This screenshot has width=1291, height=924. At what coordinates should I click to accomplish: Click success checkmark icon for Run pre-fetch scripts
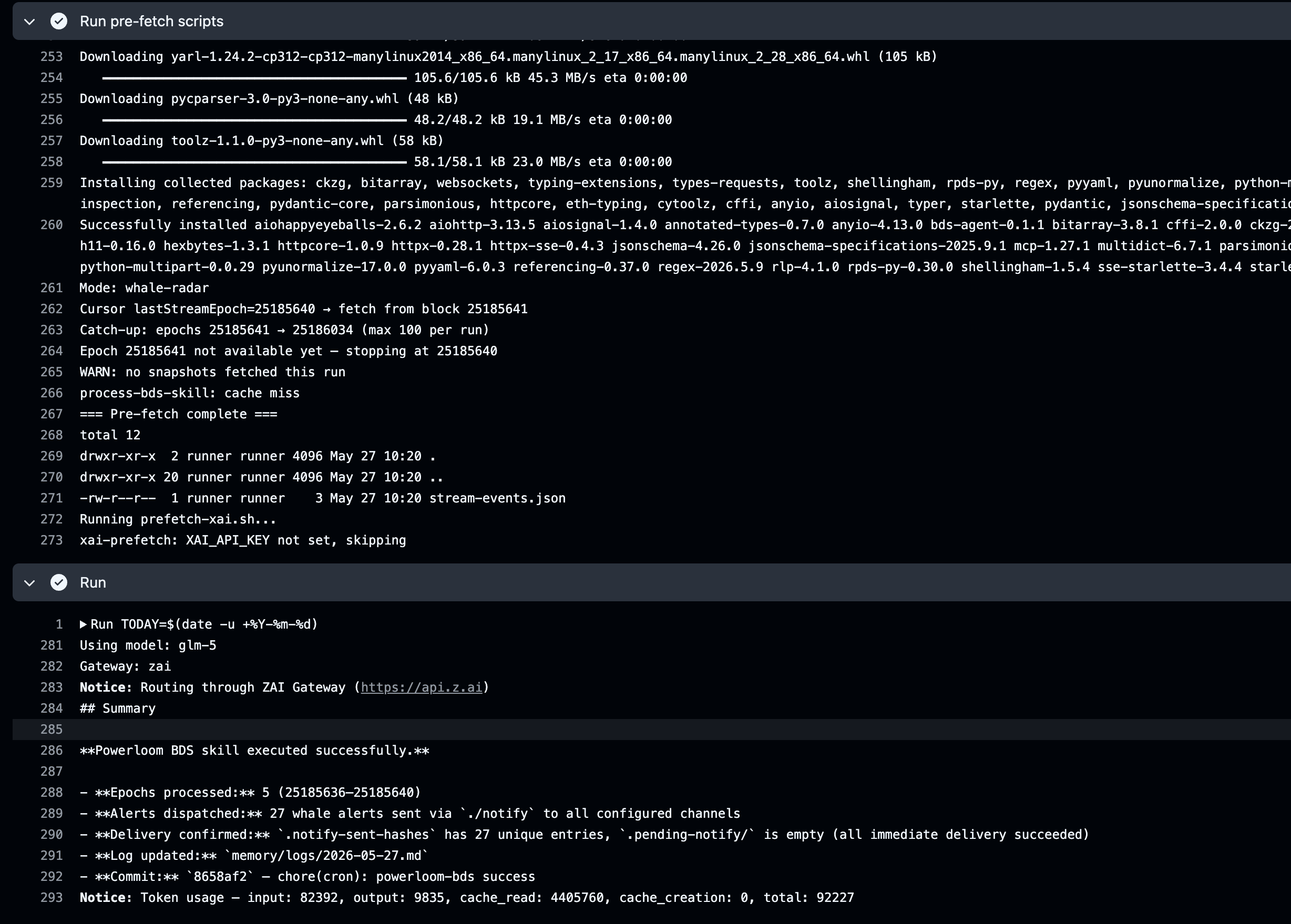(x=58, y=21)
